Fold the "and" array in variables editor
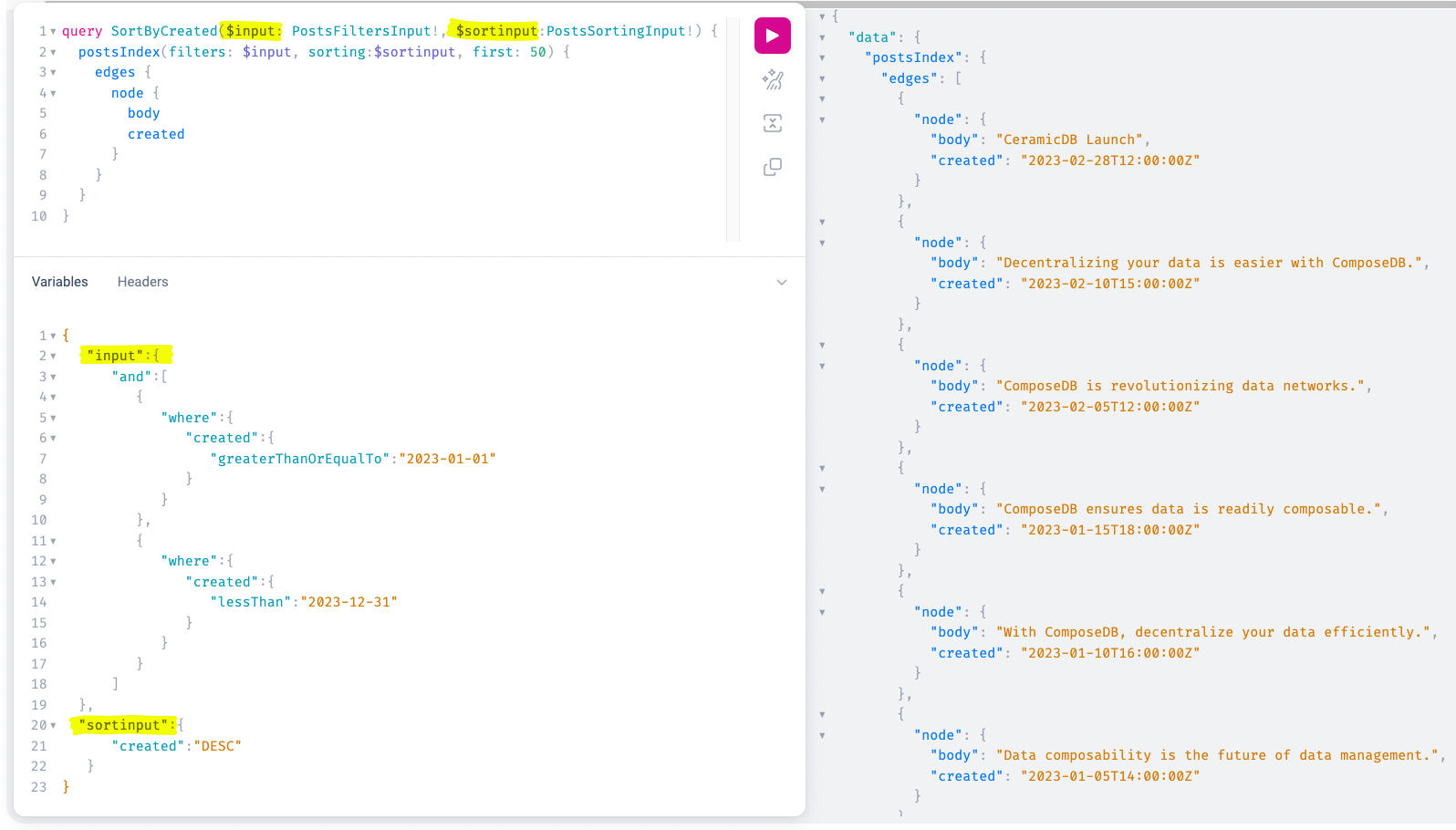The height and width of the screenshot is (830, 1456). click(53, 378)
